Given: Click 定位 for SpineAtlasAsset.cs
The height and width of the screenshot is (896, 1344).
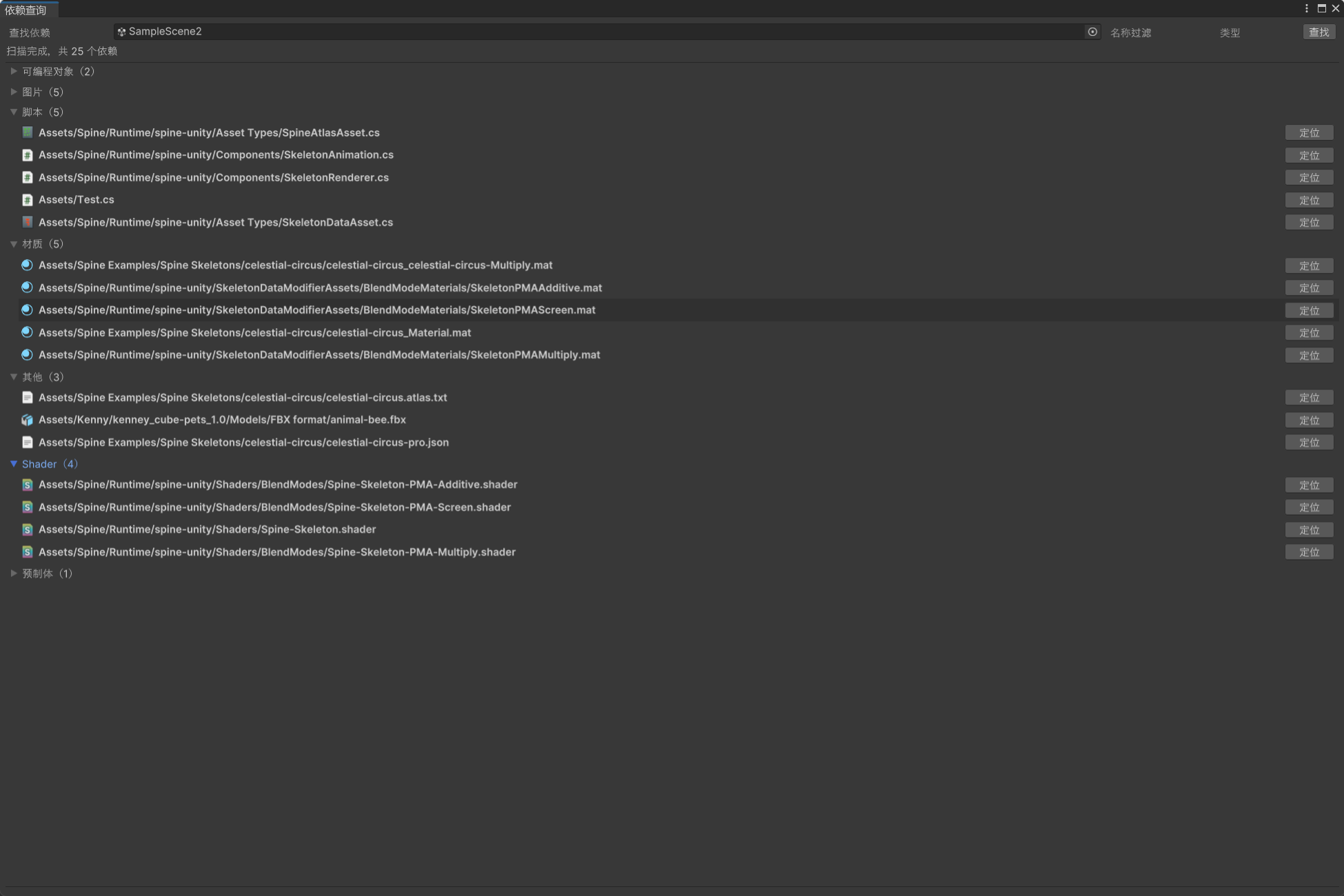Looking at the screenshot, I should [1309, 133].
